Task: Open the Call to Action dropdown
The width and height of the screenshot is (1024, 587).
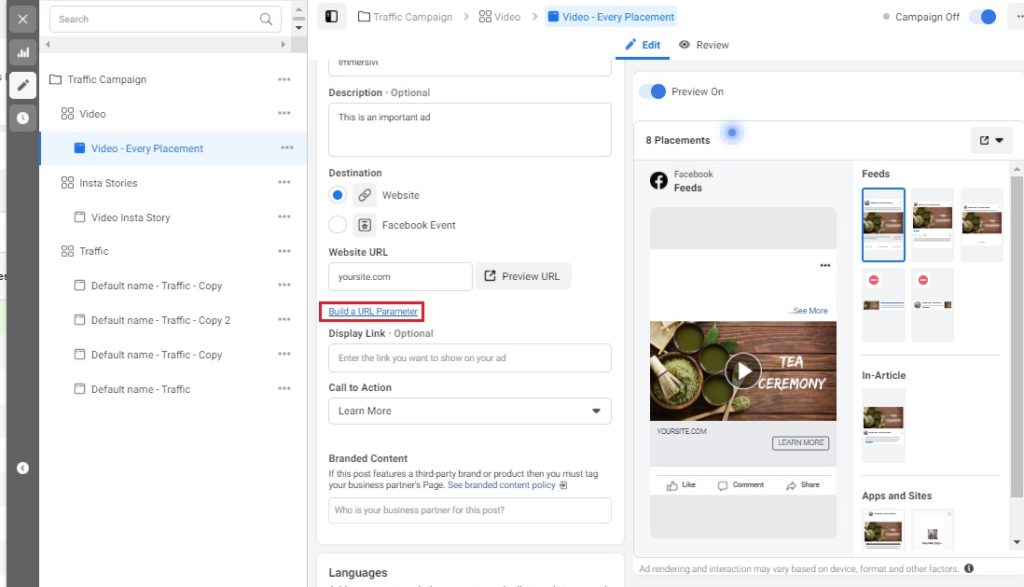Action: (469, 411)
